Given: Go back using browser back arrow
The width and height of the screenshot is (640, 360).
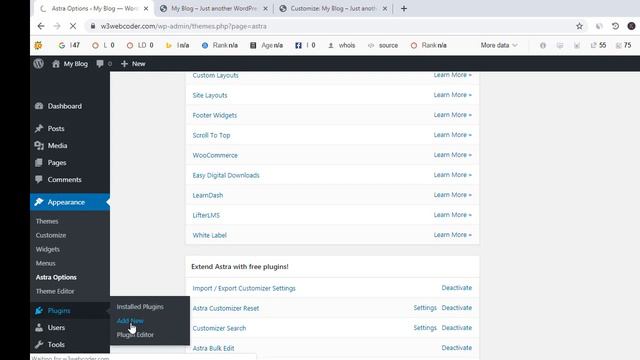Looking at the screenshot, I should 41,26.
